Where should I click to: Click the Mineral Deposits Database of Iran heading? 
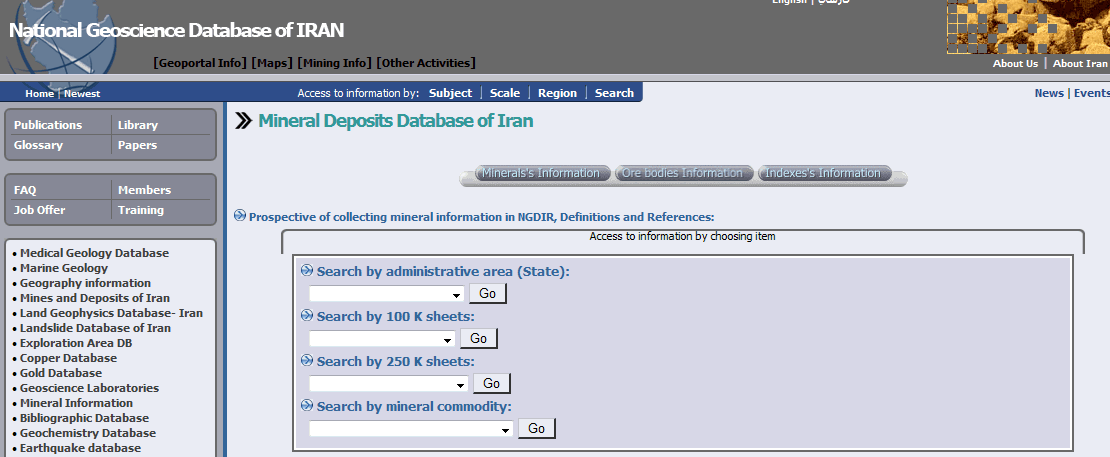[x=396, y=121]
